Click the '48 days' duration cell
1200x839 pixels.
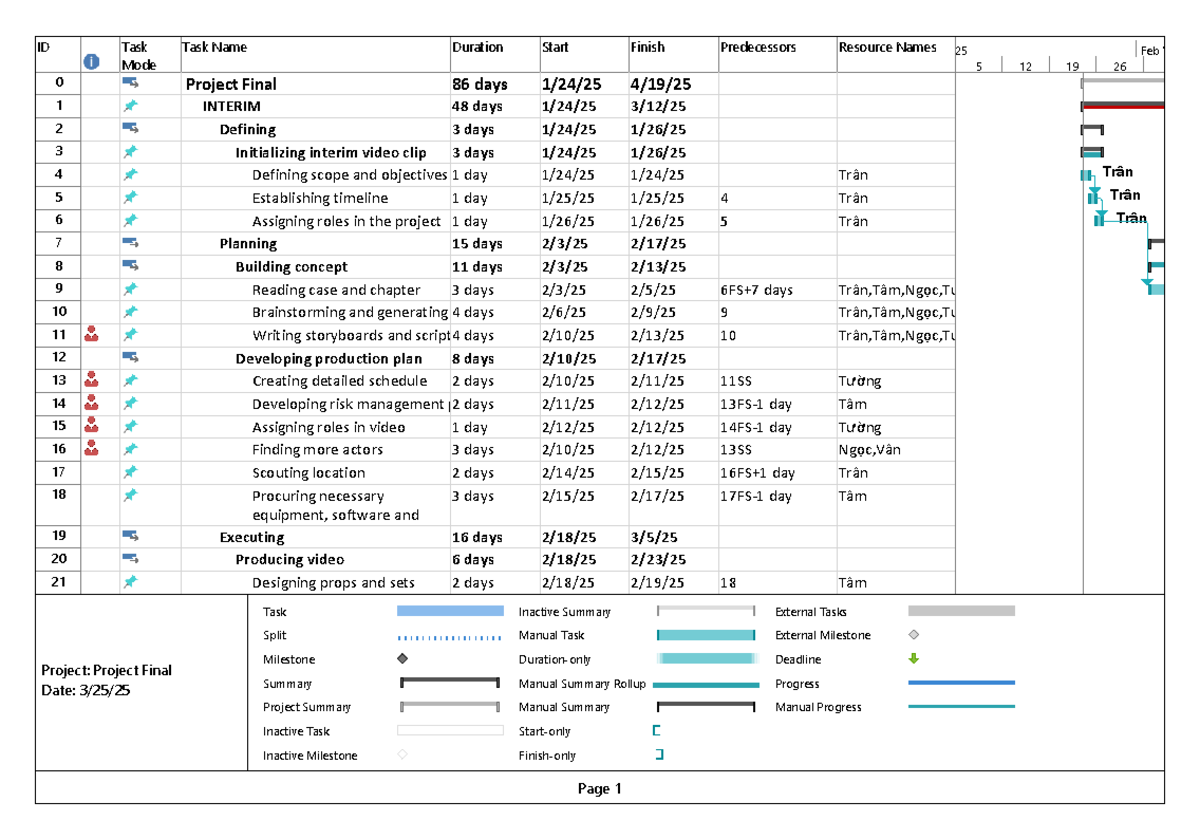pos(495,106)
